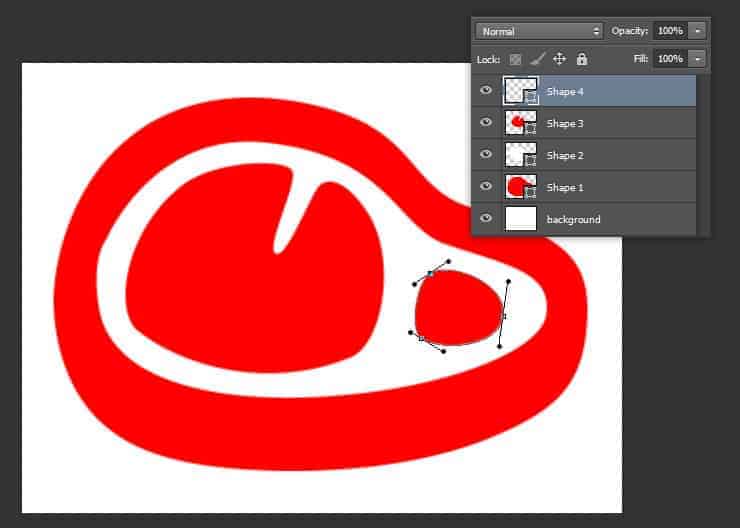Click the Fill percentage field
740x528 pixels.
click(669, 59)
